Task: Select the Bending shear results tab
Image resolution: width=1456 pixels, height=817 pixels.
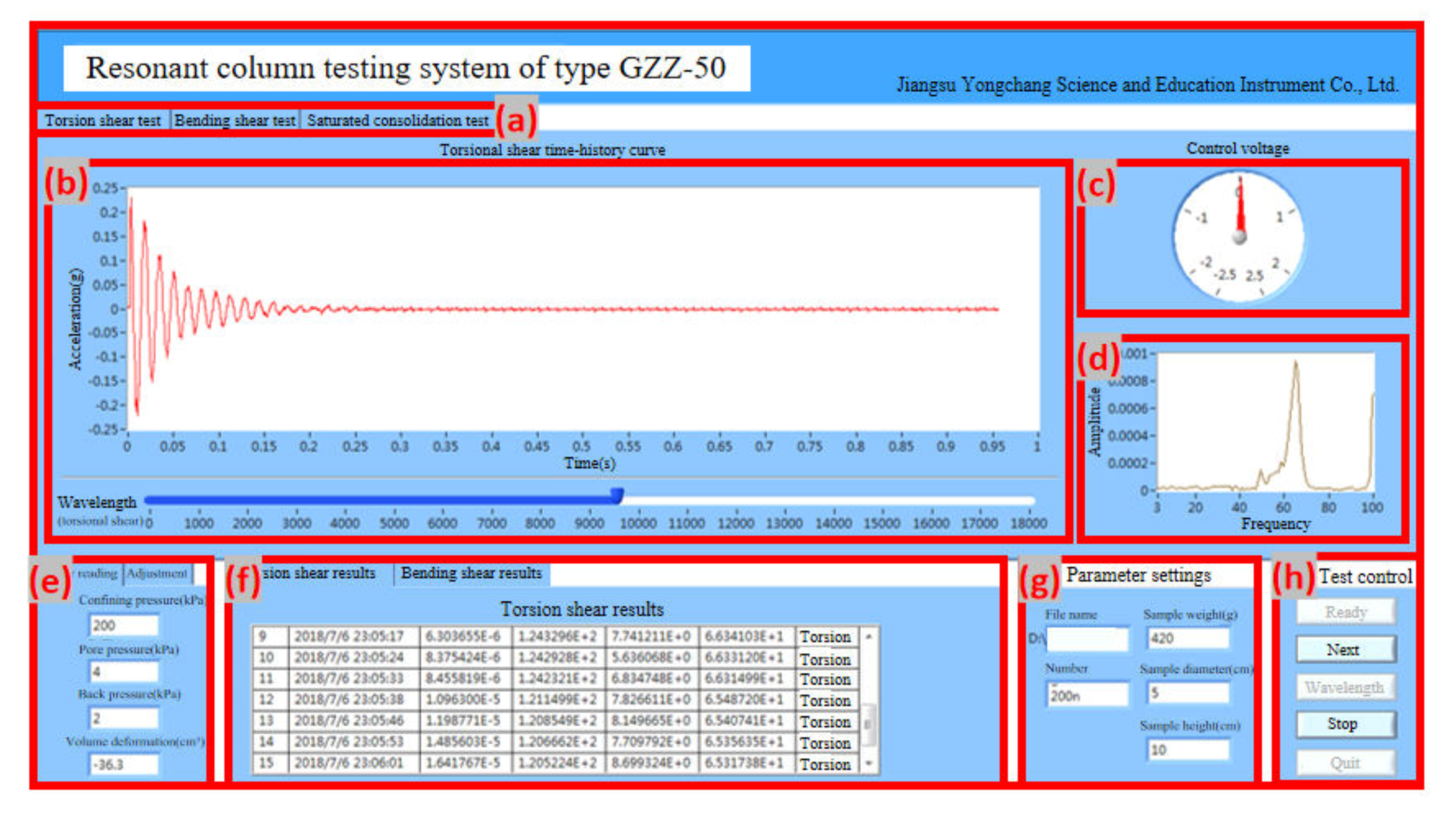Action: tap(471, 573)
